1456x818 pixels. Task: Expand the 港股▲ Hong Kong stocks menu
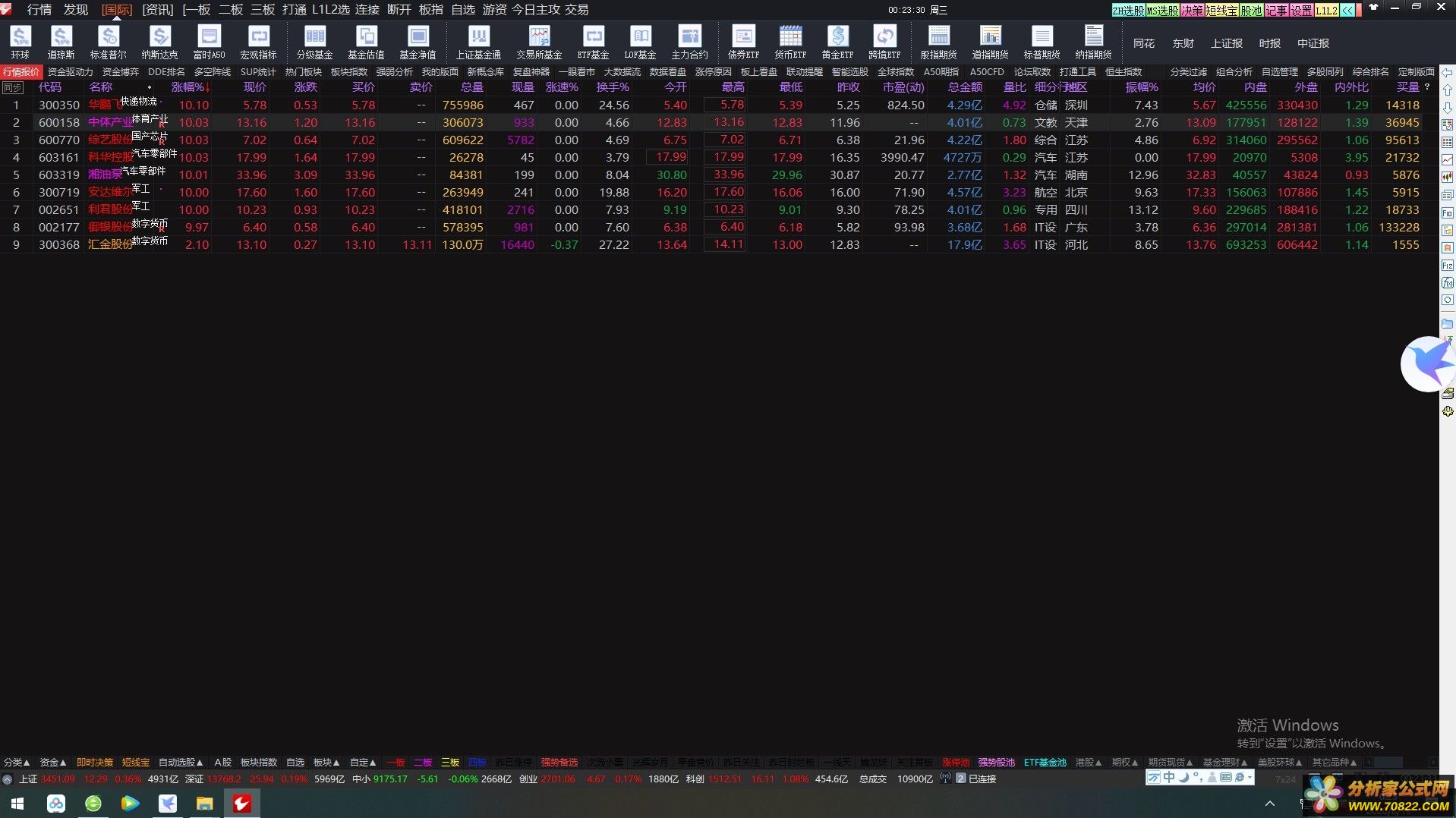pyautogui.click(x=1089, y=762)
